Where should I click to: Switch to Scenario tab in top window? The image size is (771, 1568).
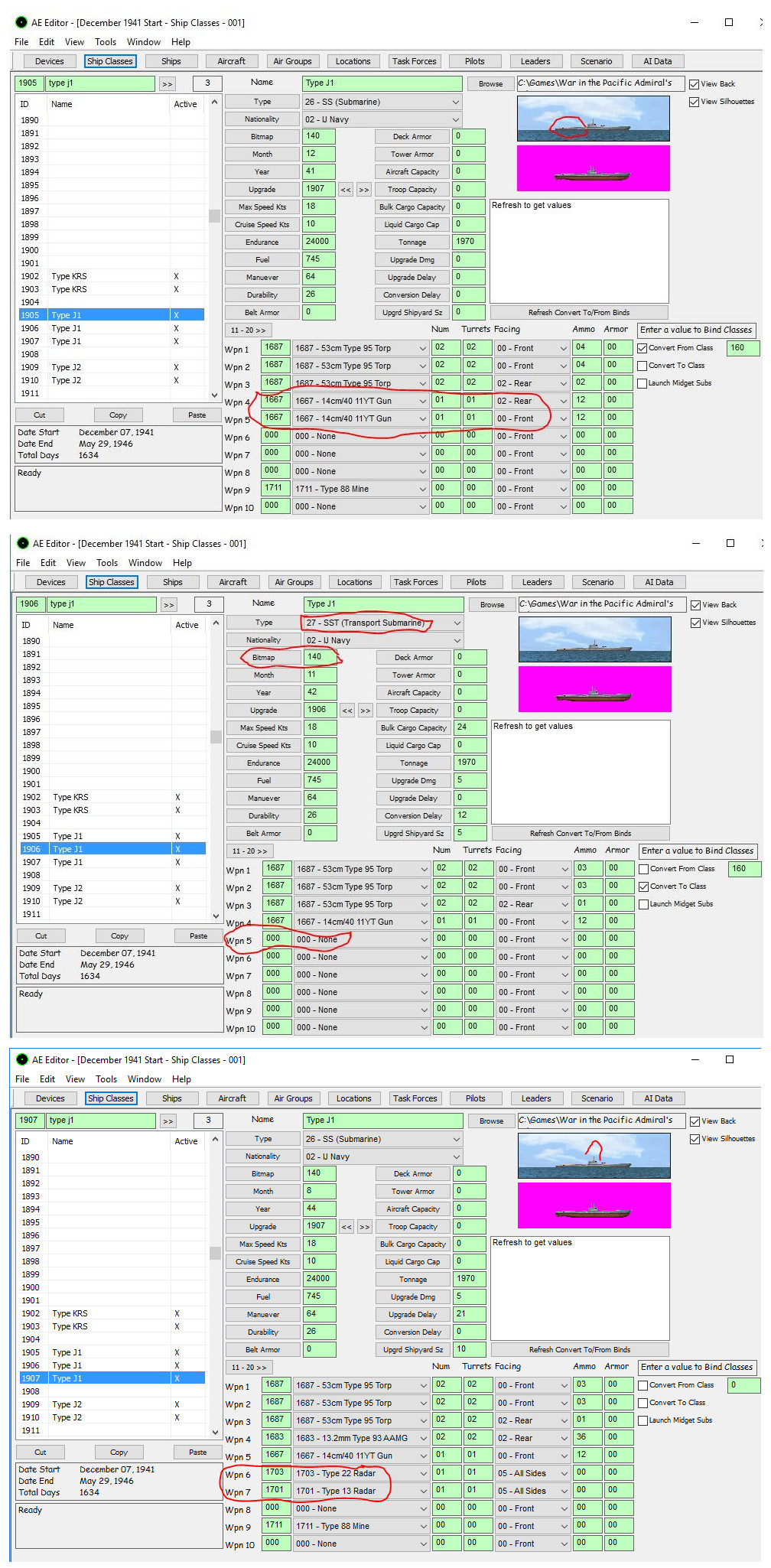tap(597, 61)
